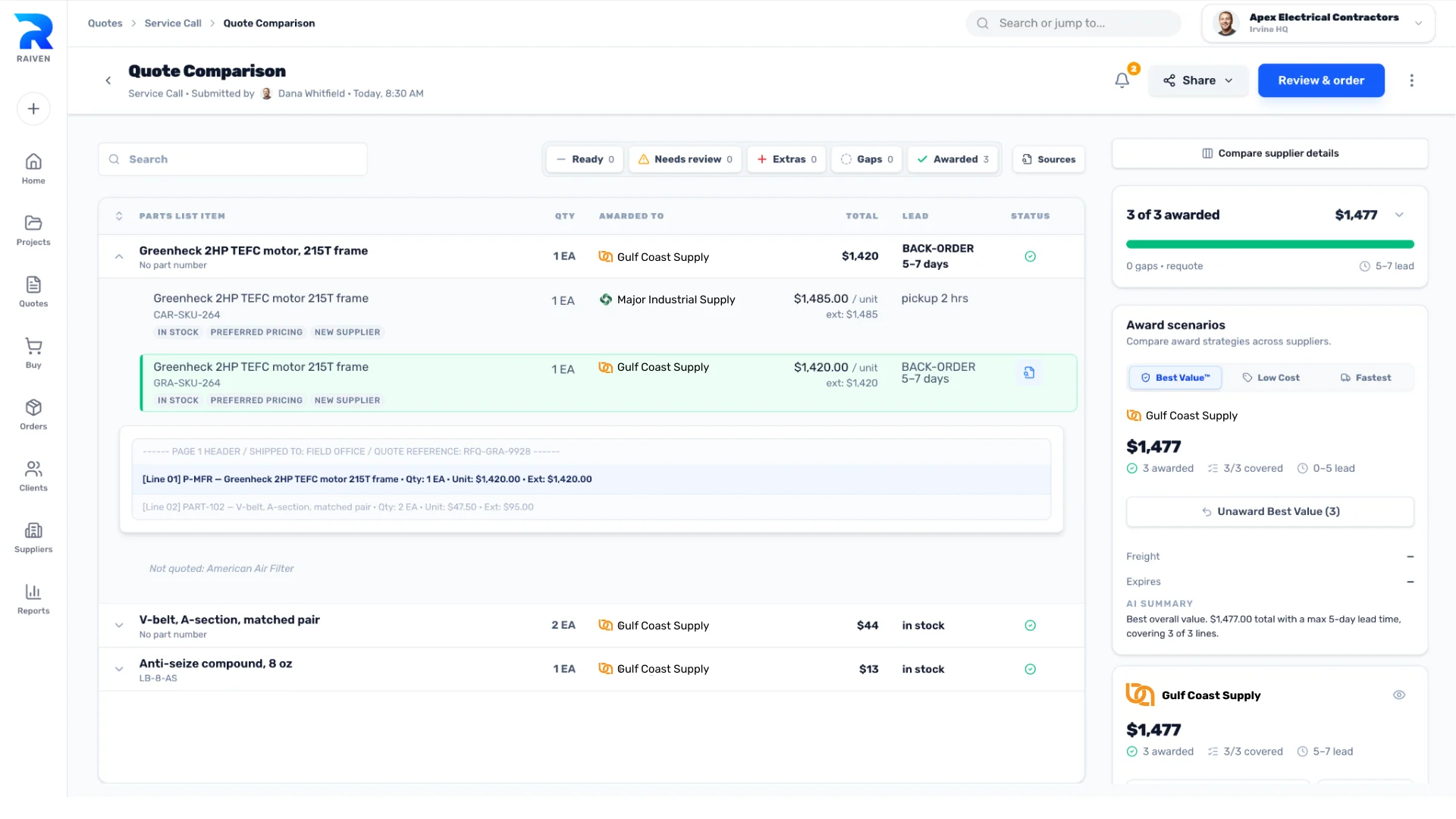Image resolution: width=1456 pixels, height=819 pixels.
Task: Click Unaward Best Value (3)
Action: [1270, 512]
